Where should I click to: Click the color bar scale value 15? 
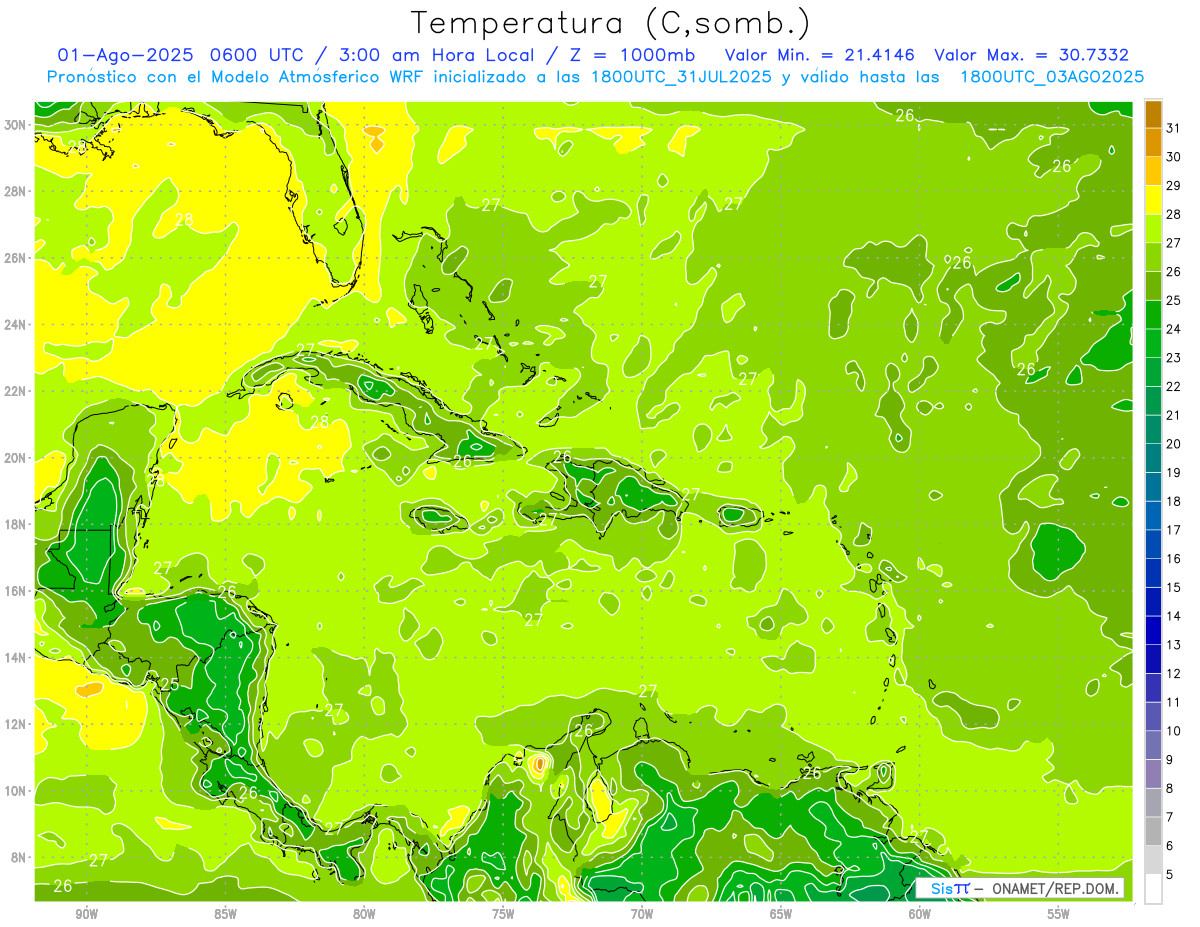1174,587
